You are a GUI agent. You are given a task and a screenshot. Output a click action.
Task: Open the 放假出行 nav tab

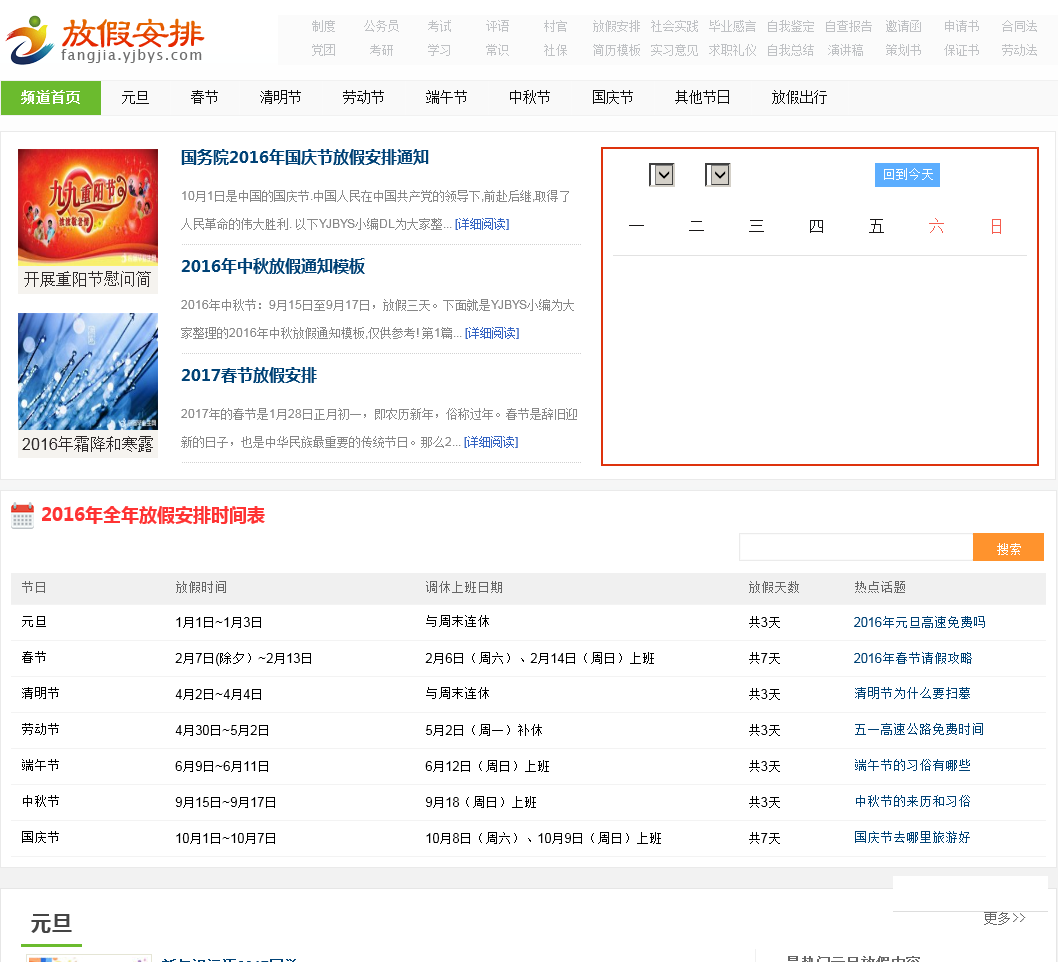[799, 98]
